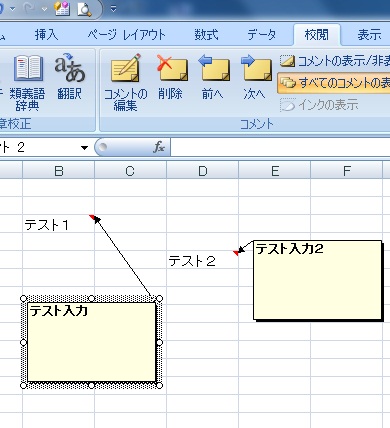The image size is (390, 428).
Task: Open the 類義語辞典 thesaurus tool
Action: click(27, 83)
